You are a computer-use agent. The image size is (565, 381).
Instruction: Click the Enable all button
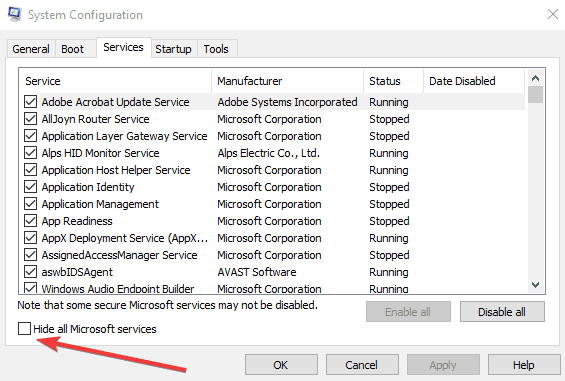point(408,311)
